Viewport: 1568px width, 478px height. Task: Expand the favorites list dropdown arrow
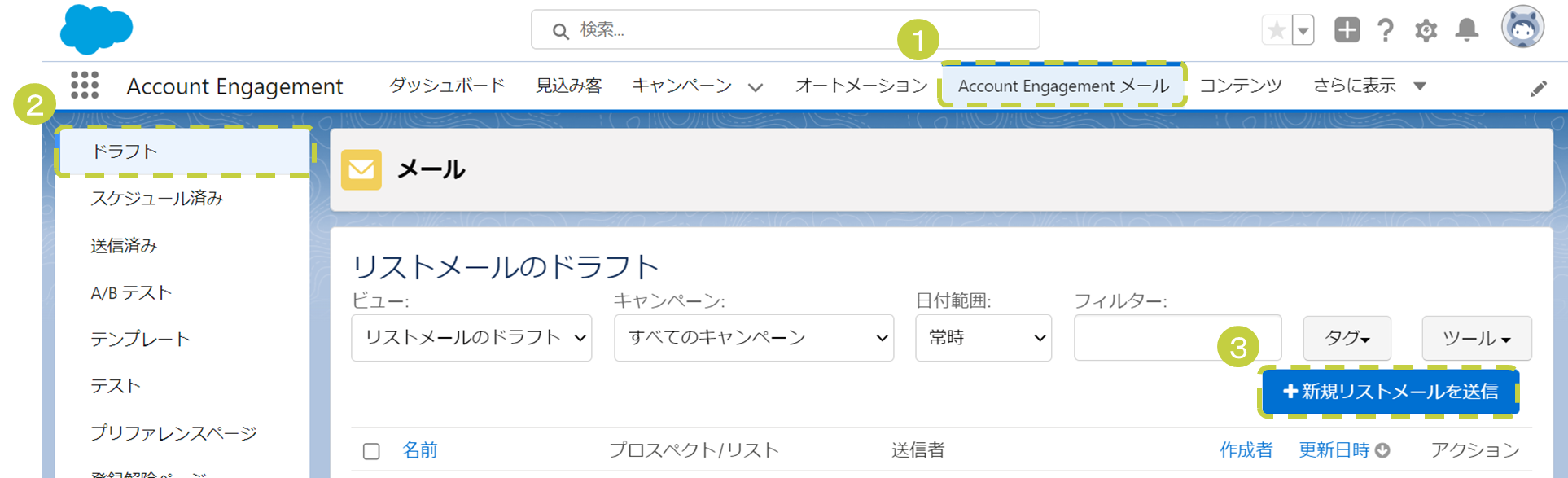(1303, 31)
